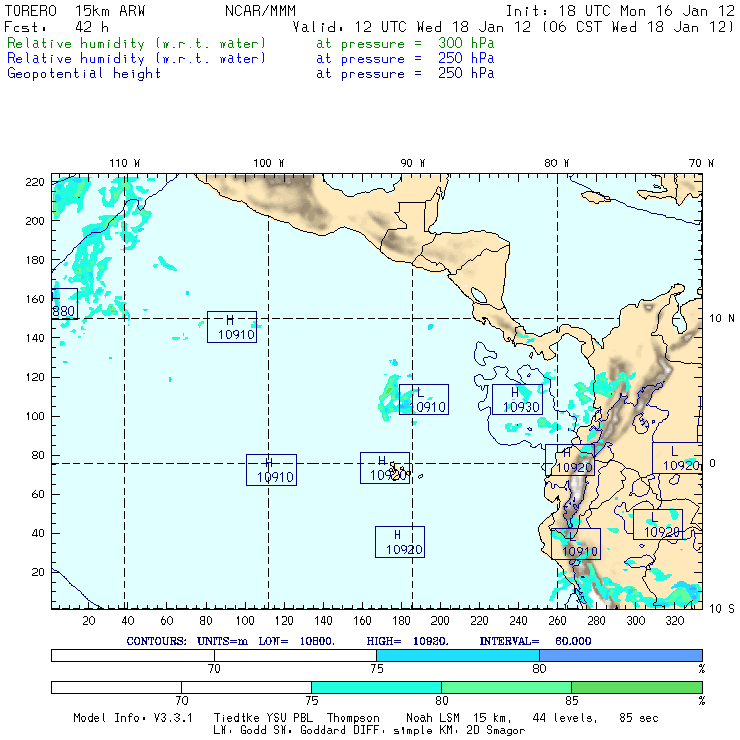The width and height of the screenshot is (740, 740).
Task: Click the '320' tick label on the horizontal axis
Action: coord(675,621)
